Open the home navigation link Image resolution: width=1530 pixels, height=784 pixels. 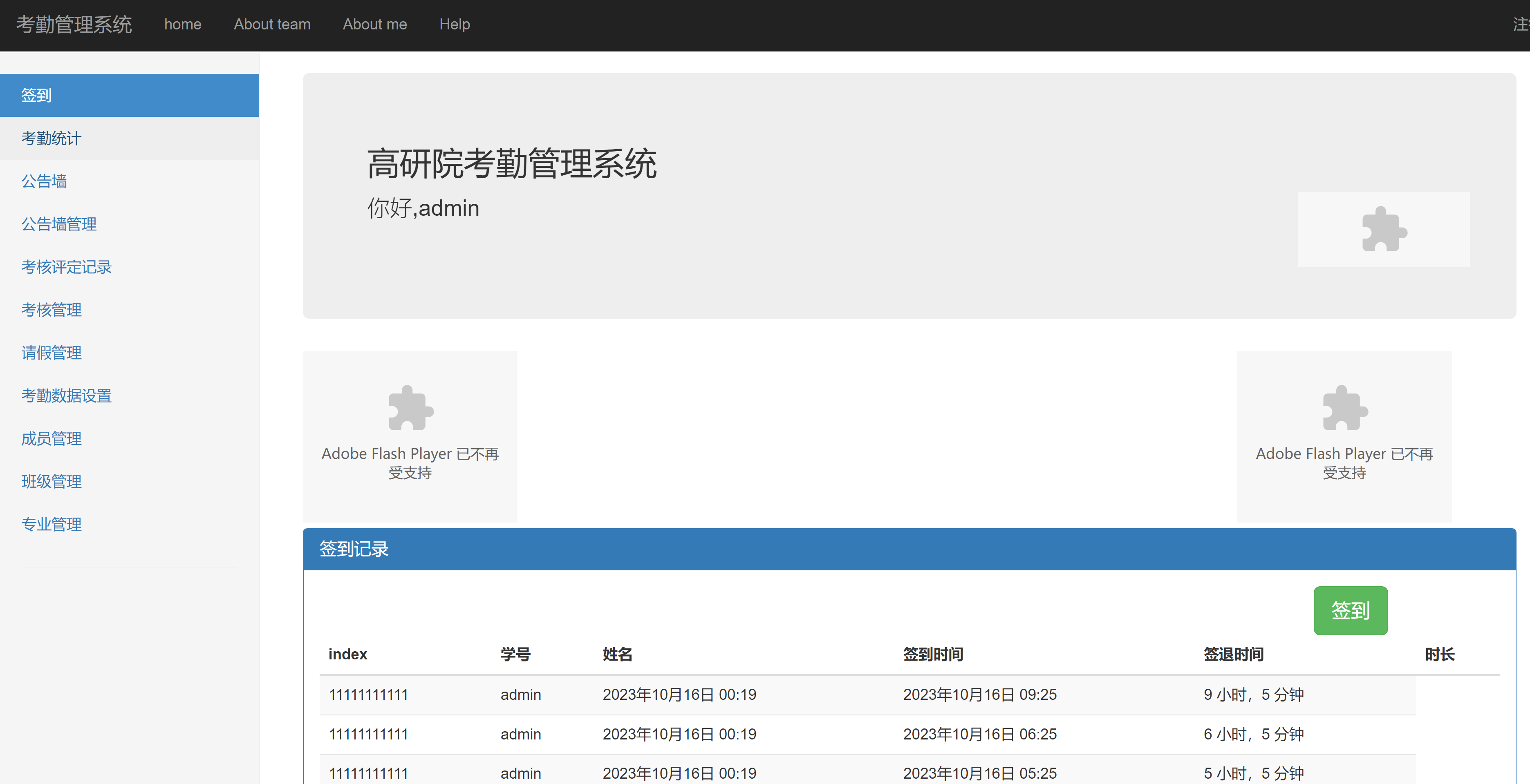pos(182,25)
